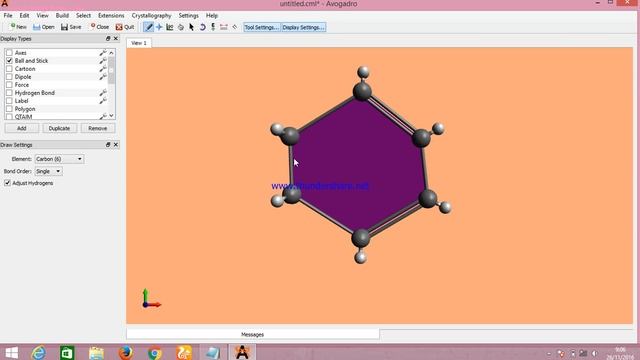Toggle the Adjust Hydrogens checkbox
Viewport: 640px width, 360px height.
pyautogui.click(x=7, y=183)
